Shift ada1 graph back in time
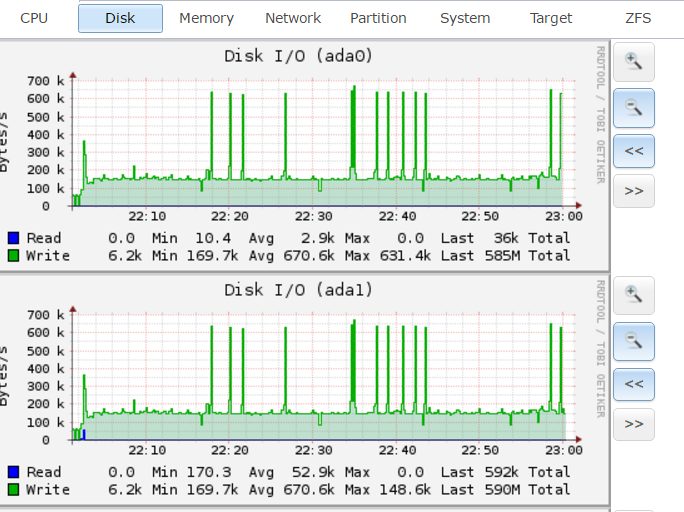The image size is (684, 512). coord(634,384)
